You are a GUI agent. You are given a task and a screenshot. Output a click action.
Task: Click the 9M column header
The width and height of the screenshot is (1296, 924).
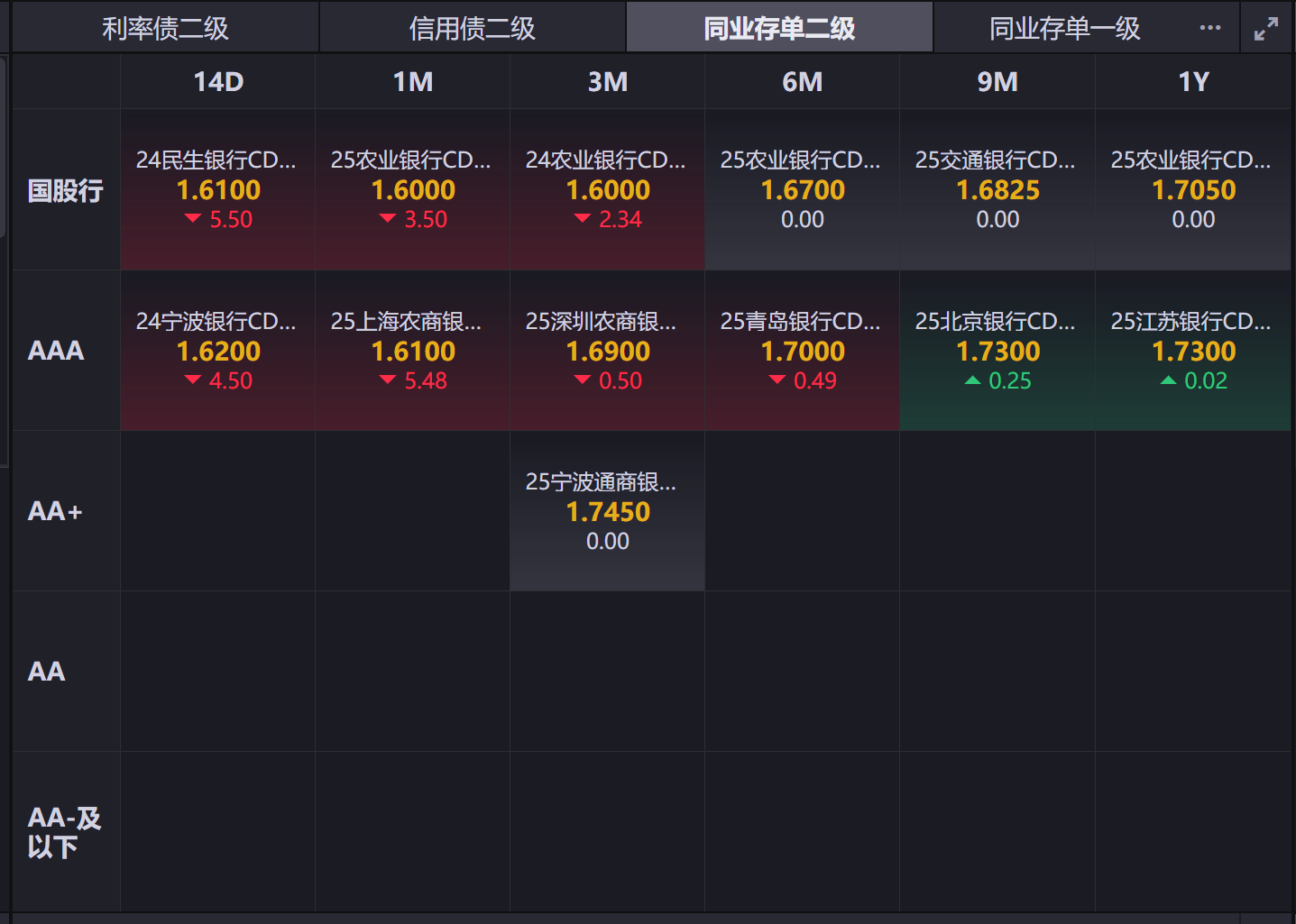997,82
